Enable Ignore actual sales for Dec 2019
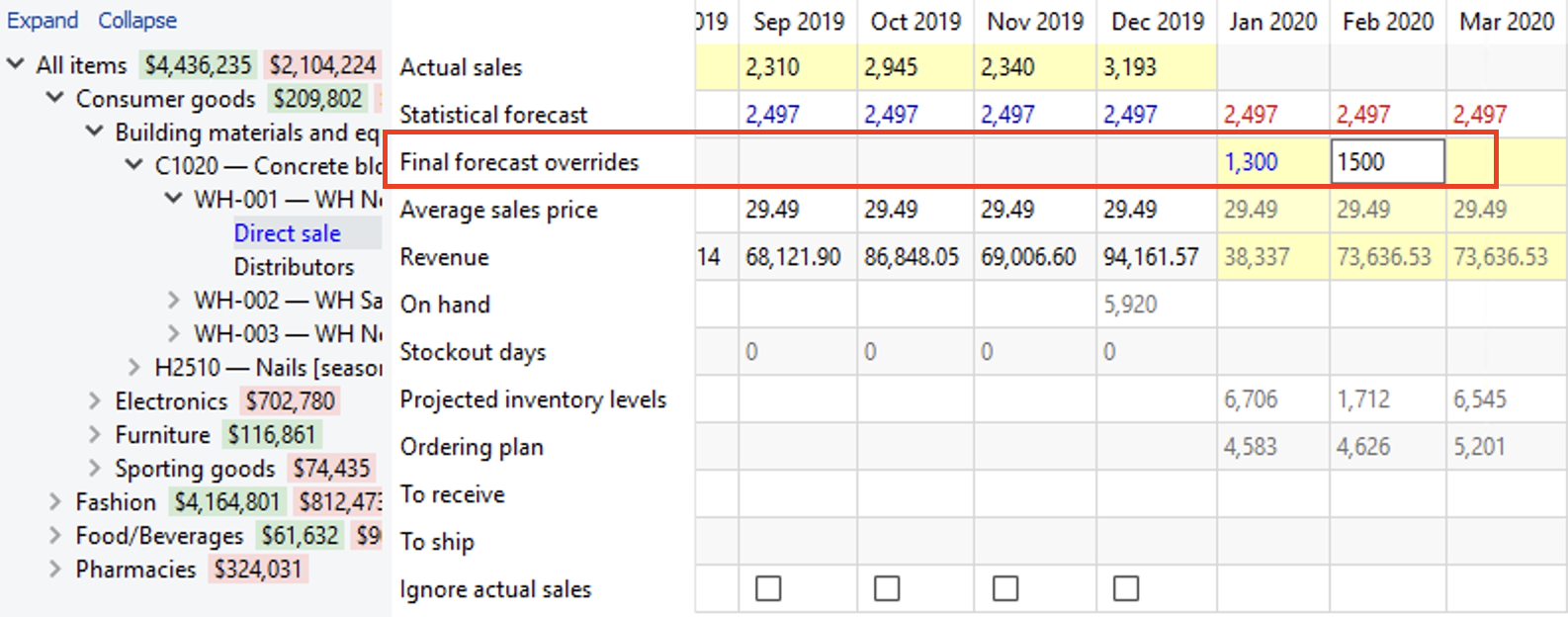 pyautogui.click(x=1126, y=588)
